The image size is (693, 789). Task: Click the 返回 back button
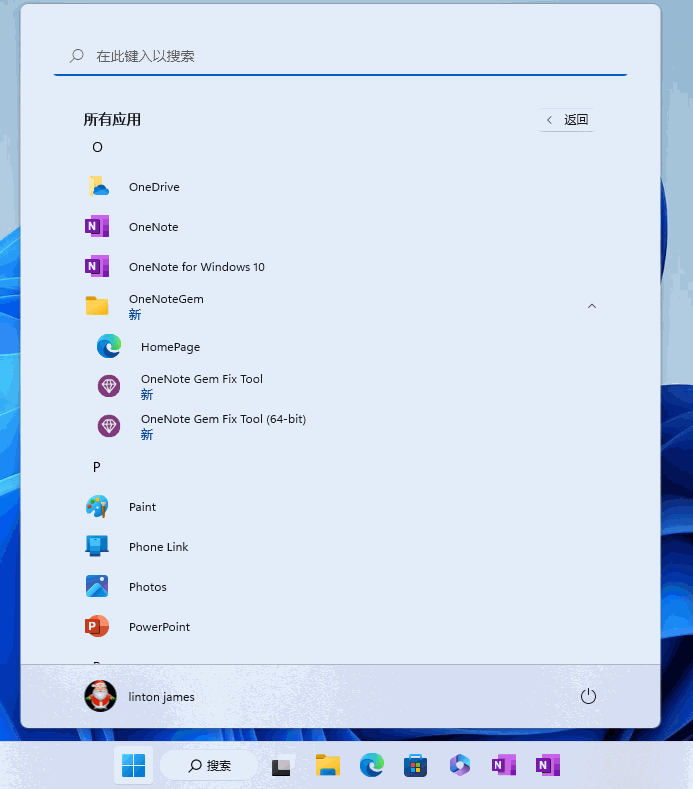tap(567, 120)
